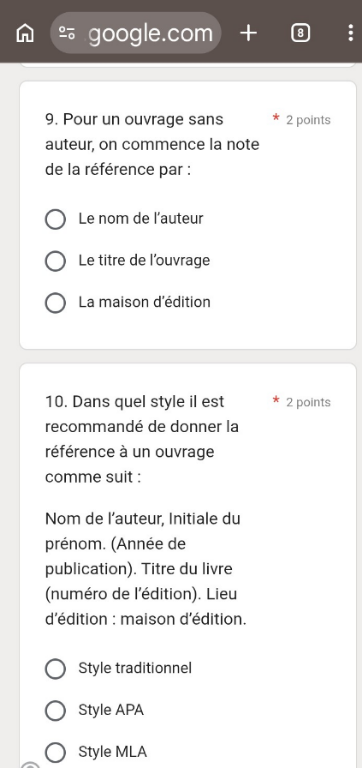Pick the "Style MLA" radio option

[55, 752]
